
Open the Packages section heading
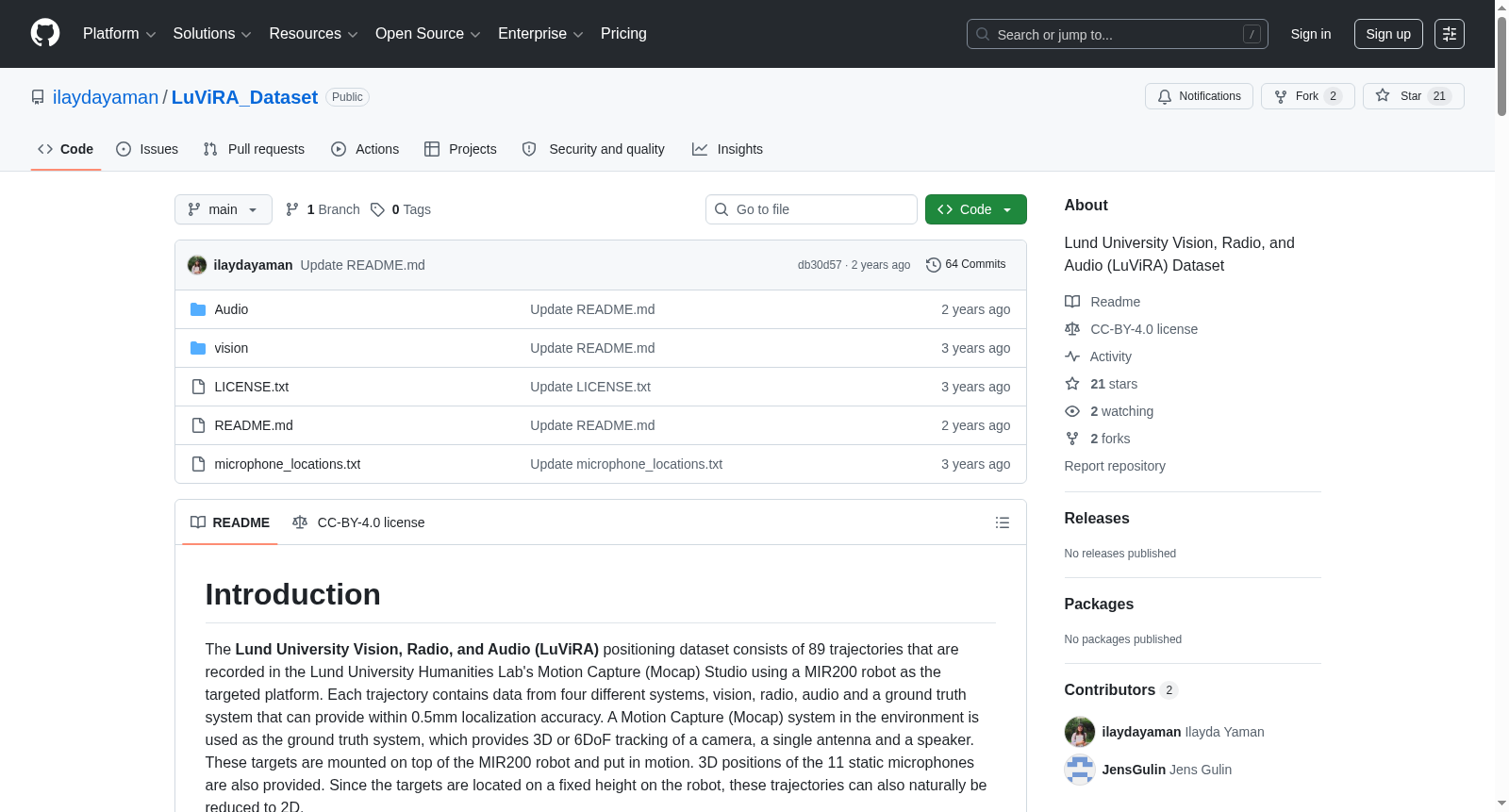click(x=1099, y=605)
